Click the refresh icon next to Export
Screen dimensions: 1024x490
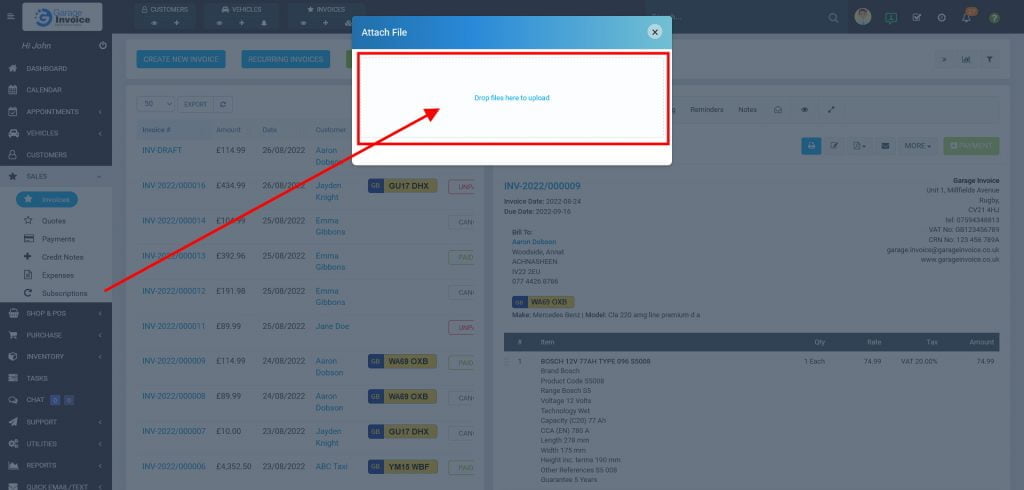(223, 104)
